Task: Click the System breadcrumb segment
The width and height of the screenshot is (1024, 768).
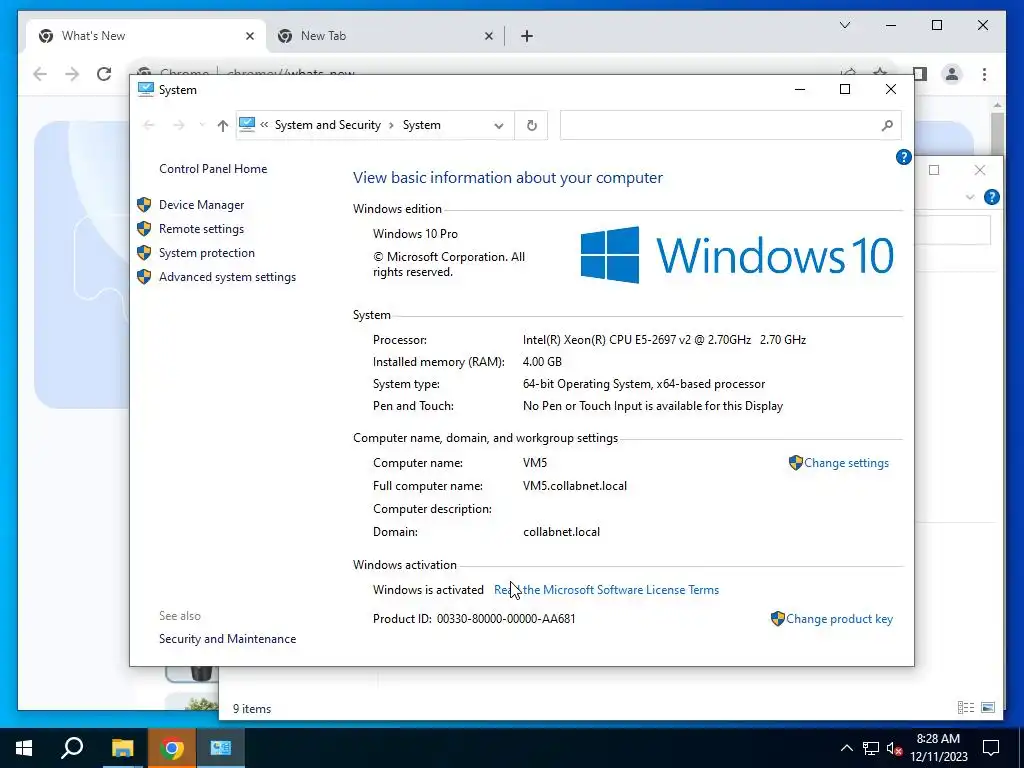Action: click(x=421, y=125)
